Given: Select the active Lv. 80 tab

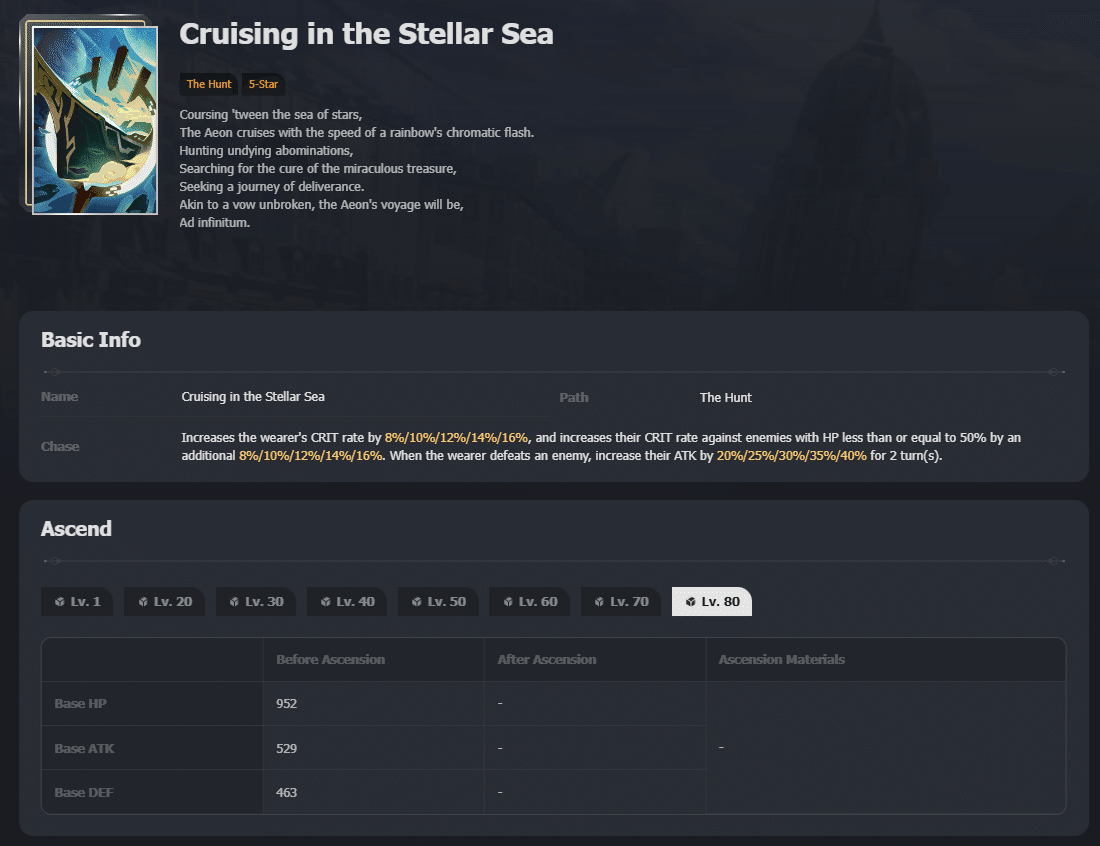Looking at the screenshot, I should point(712,602).
